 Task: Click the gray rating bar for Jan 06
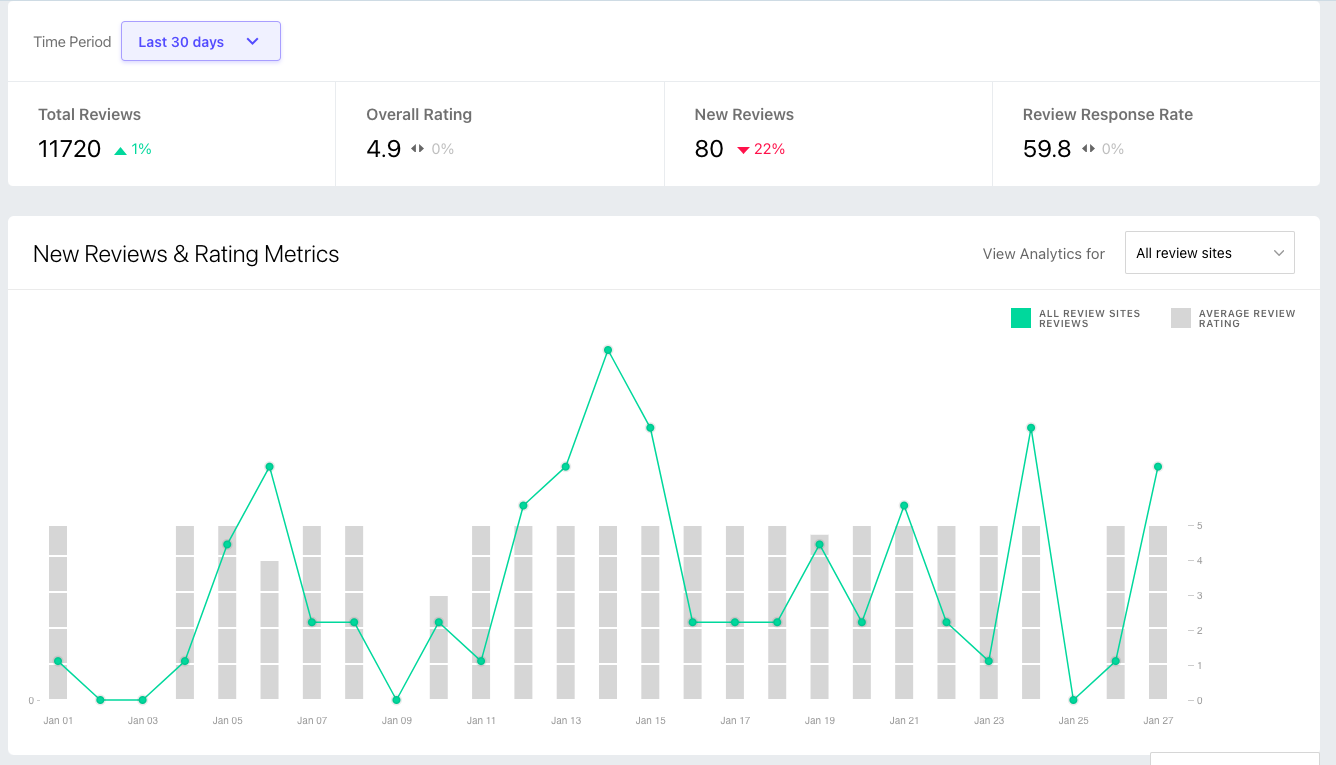[270, 630]
